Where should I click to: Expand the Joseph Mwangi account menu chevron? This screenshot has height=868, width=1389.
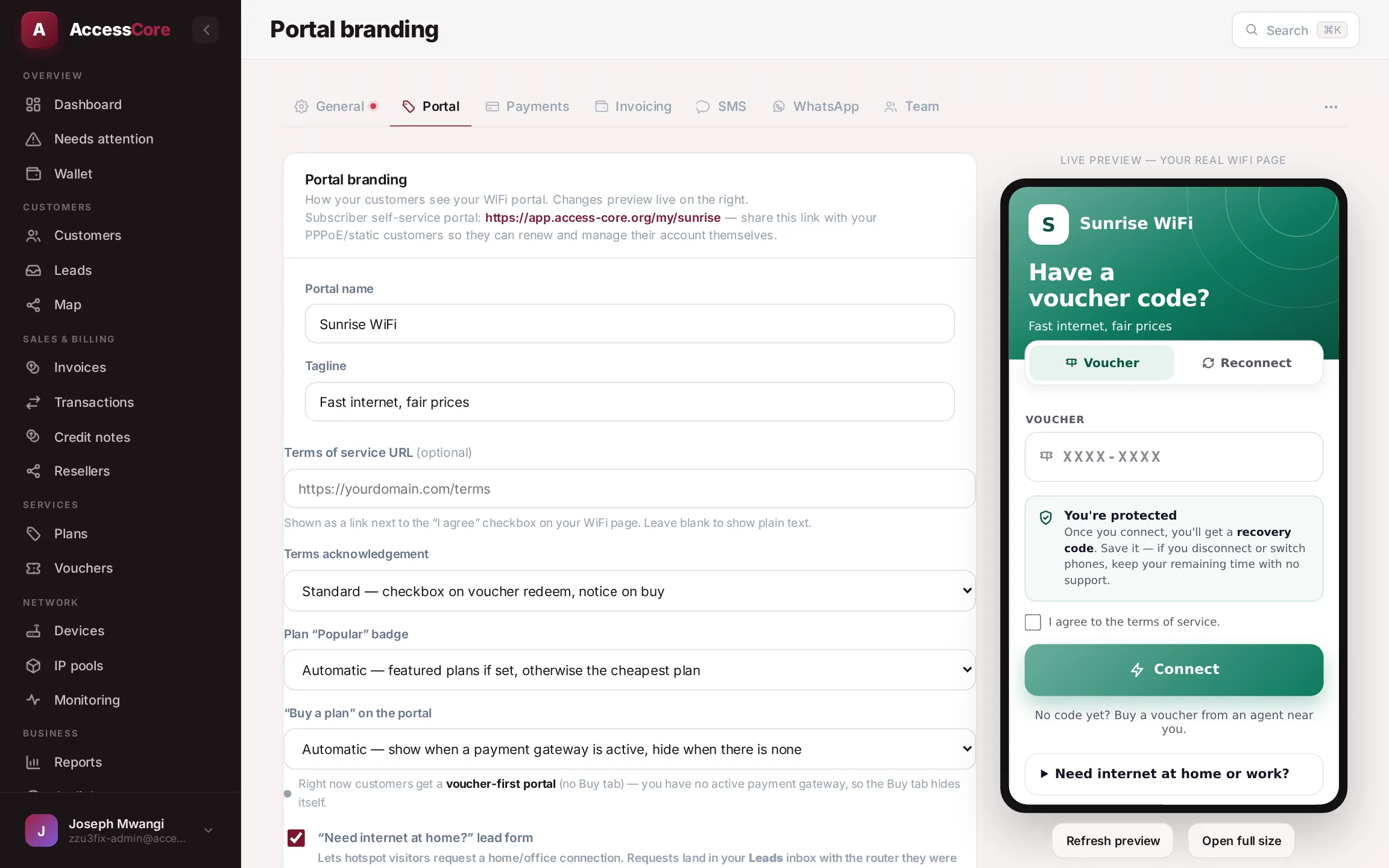tap(208, 830)
